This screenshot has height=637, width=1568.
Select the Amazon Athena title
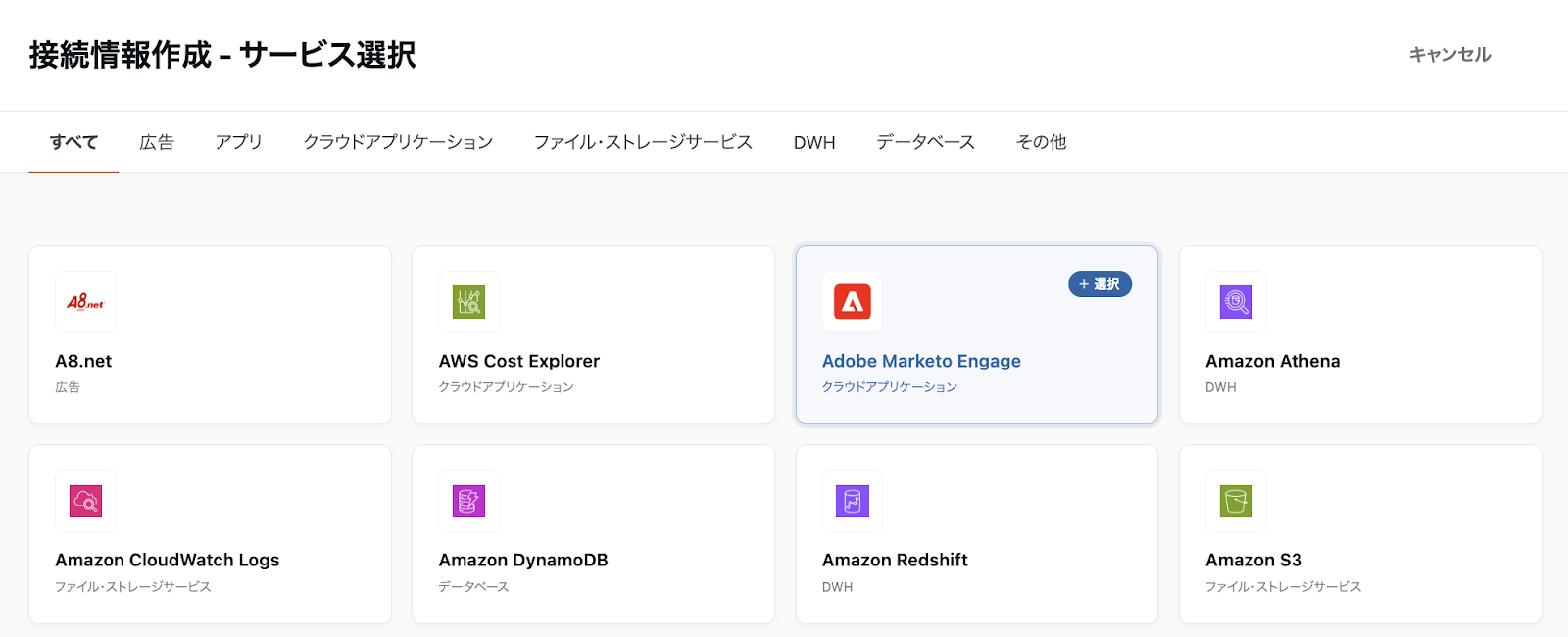tap(1272, 361)
